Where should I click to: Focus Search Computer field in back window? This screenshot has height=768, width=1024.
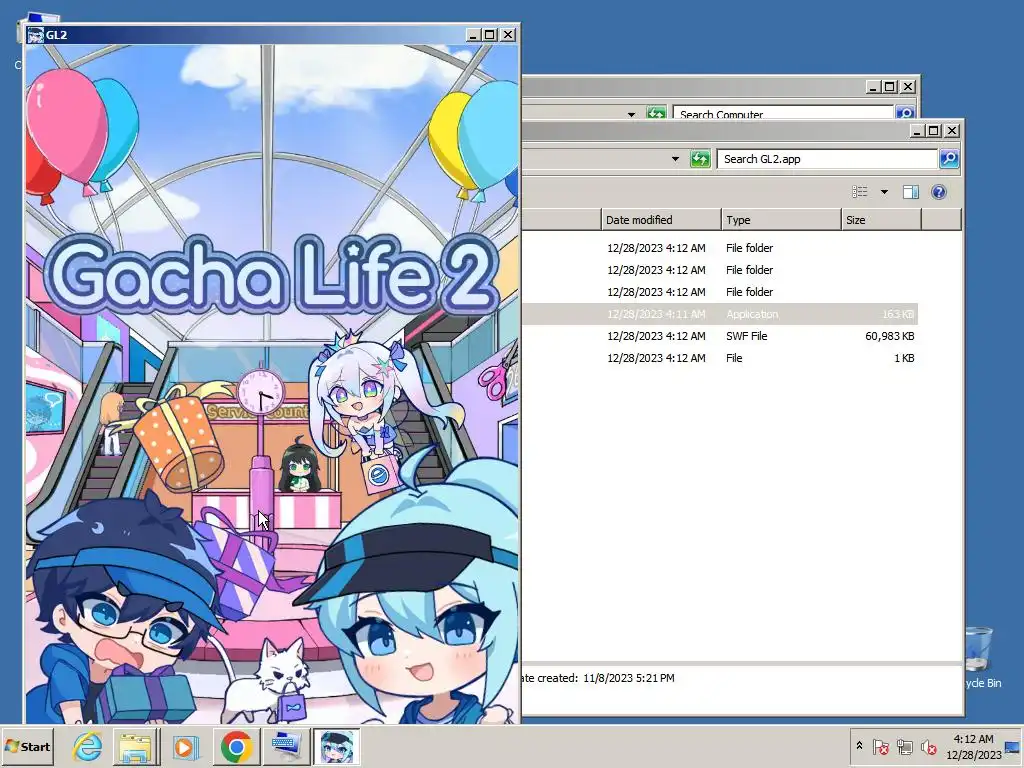click(782, 114)
